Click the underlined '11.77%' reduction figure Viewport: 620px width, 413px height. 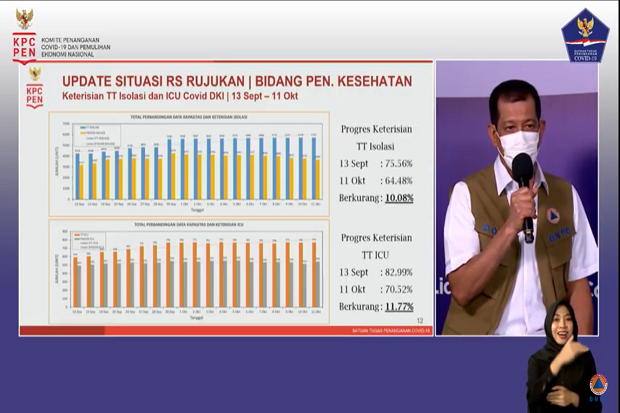click(399, 307)
